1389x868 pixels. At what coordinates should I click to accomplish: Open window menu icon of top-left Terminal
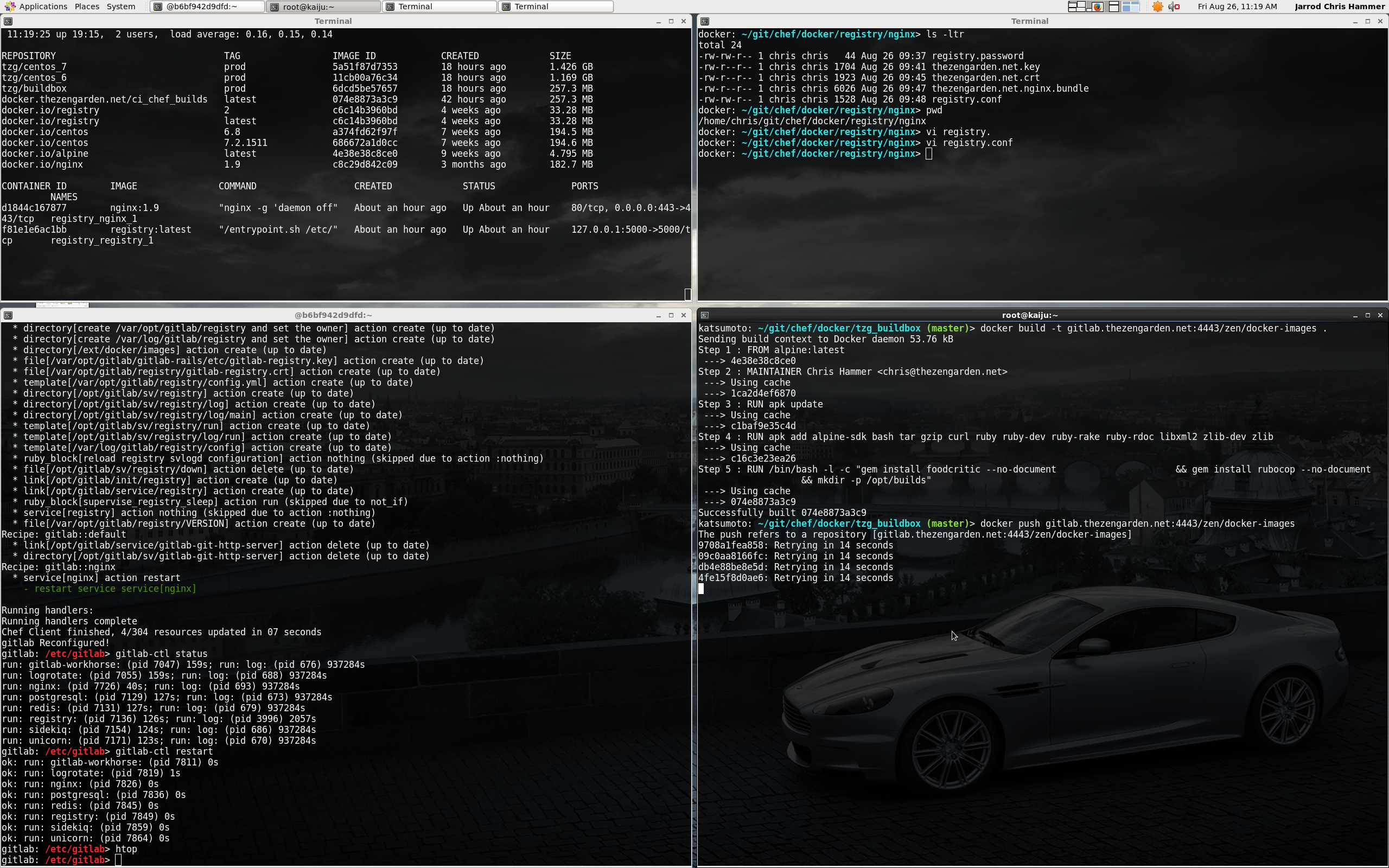point(8,21)
